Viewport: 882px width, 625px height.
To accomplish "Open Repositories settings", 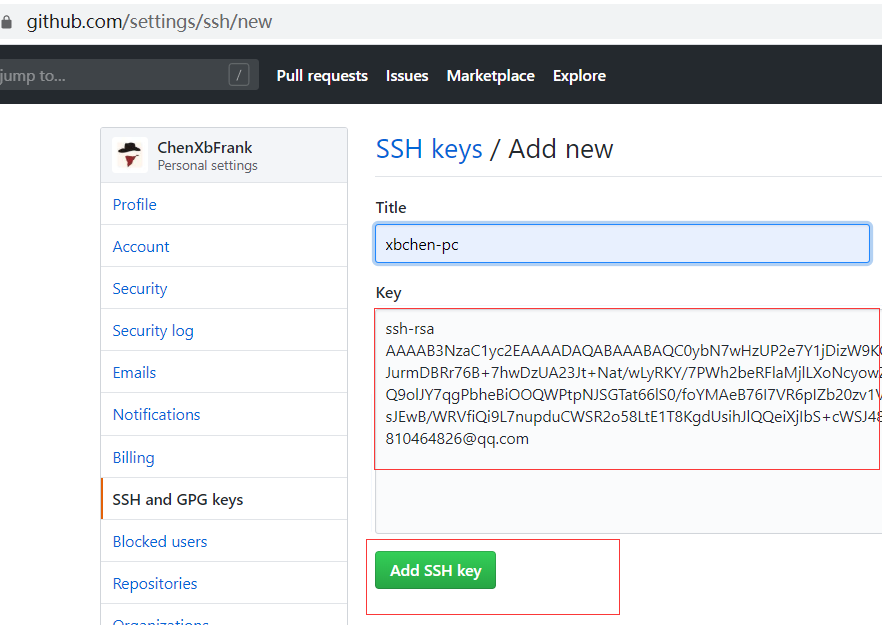I will (224, 583).
